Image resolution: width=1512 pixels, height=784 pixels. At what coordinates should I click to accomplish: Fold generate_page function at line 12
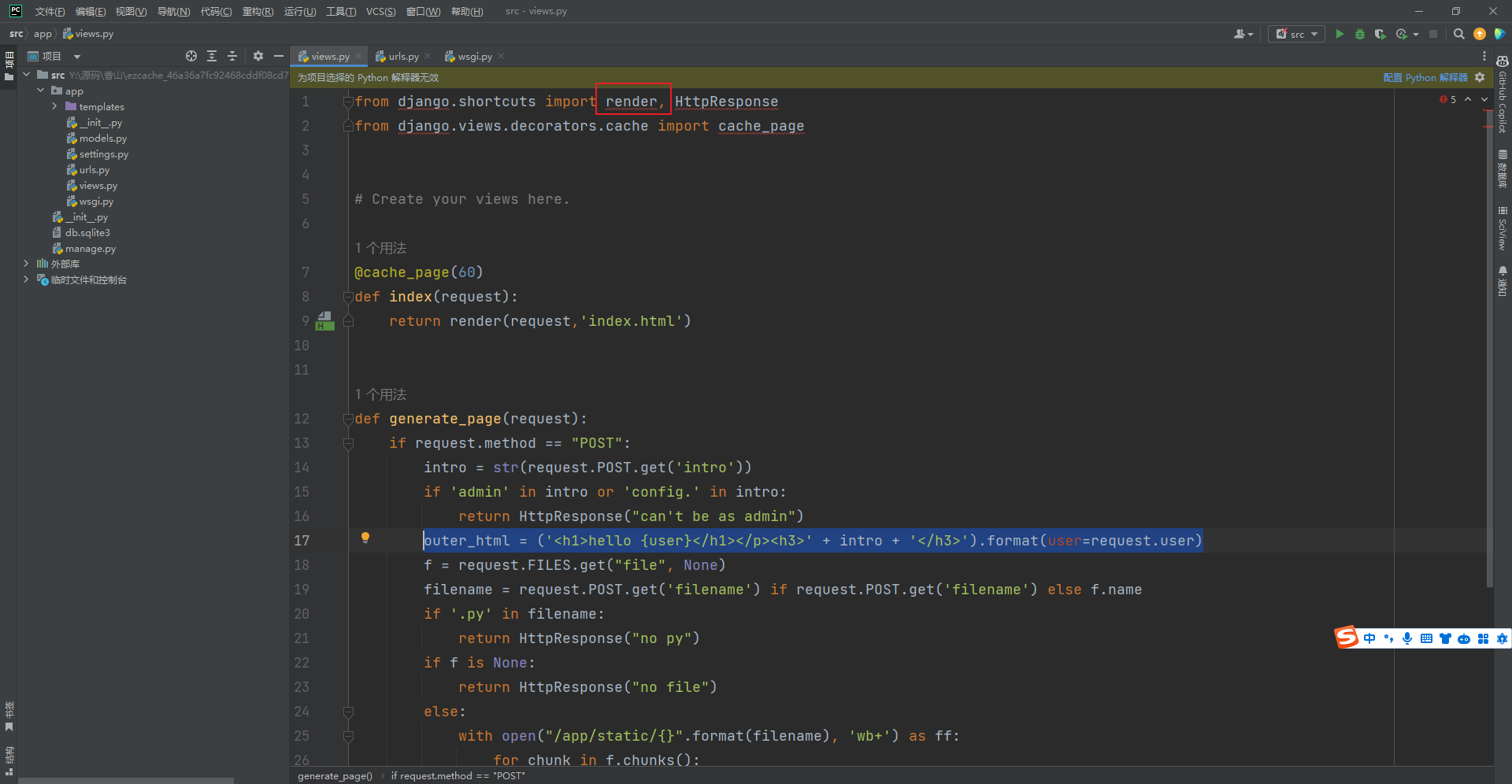point(348,419)
